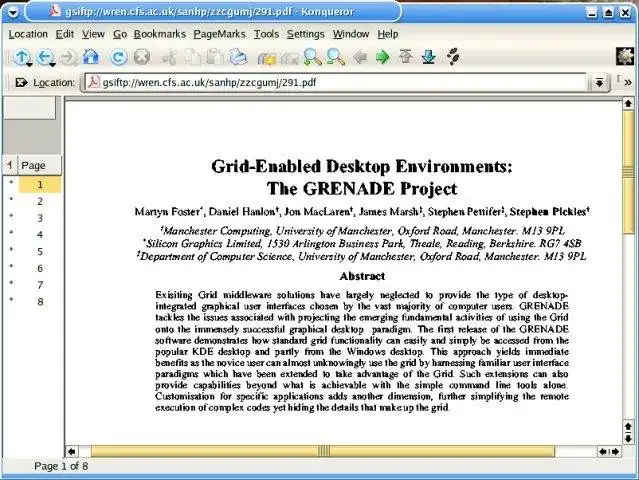Open the Location menu

point(28,34)
